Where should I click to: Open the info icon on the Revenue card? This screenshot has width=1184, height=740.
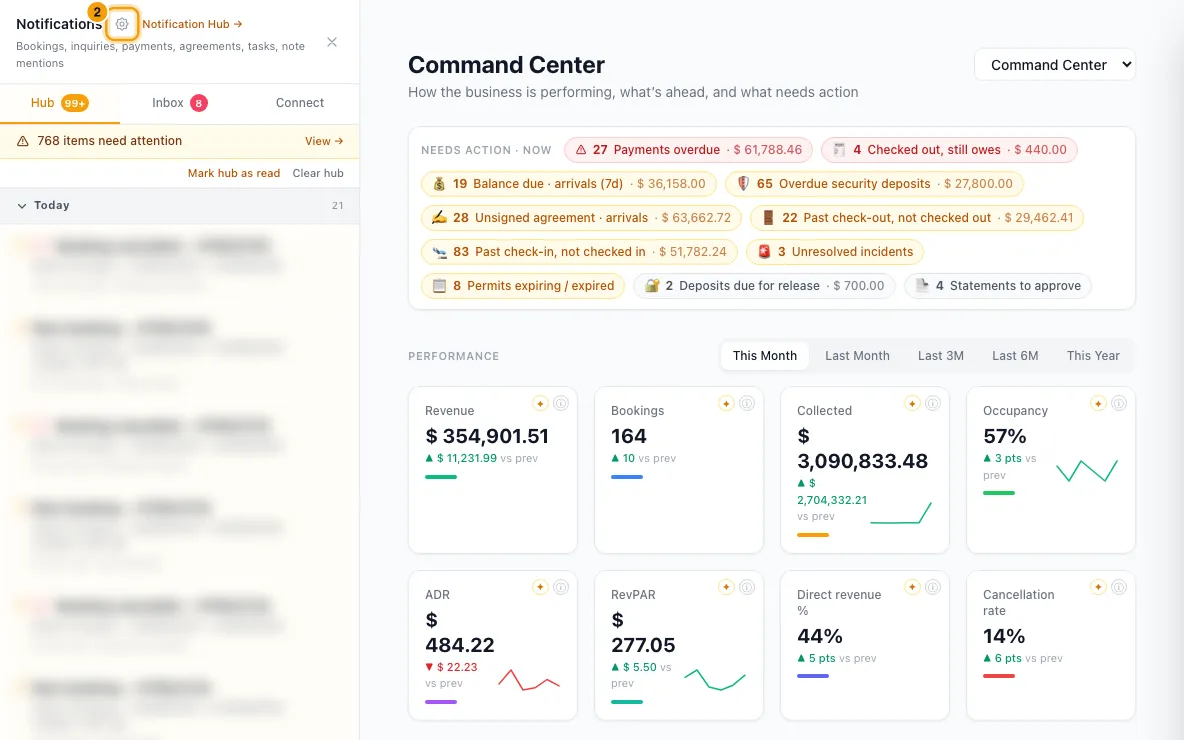coord(560,403)
